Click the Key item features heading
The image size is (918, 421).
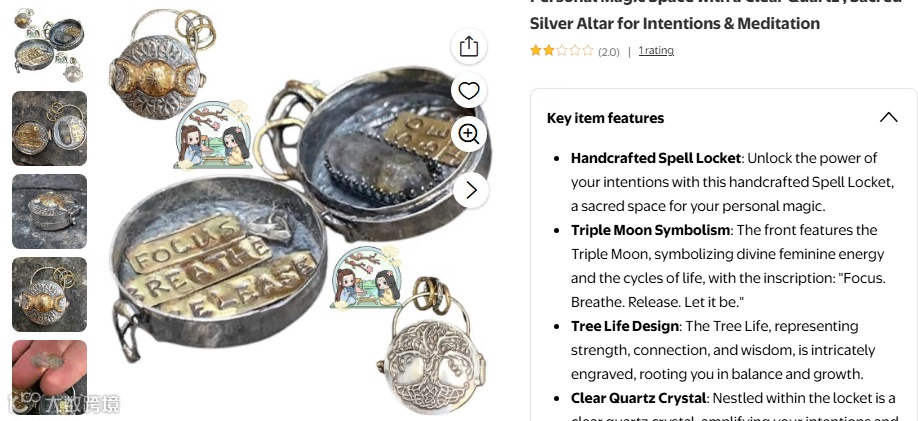tap(605, 118)
